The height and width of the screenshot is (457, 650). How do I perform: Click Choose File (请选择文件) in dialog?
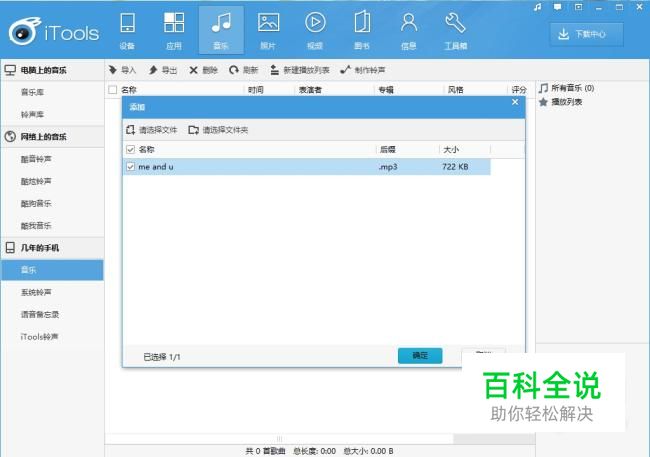[151, 130]
